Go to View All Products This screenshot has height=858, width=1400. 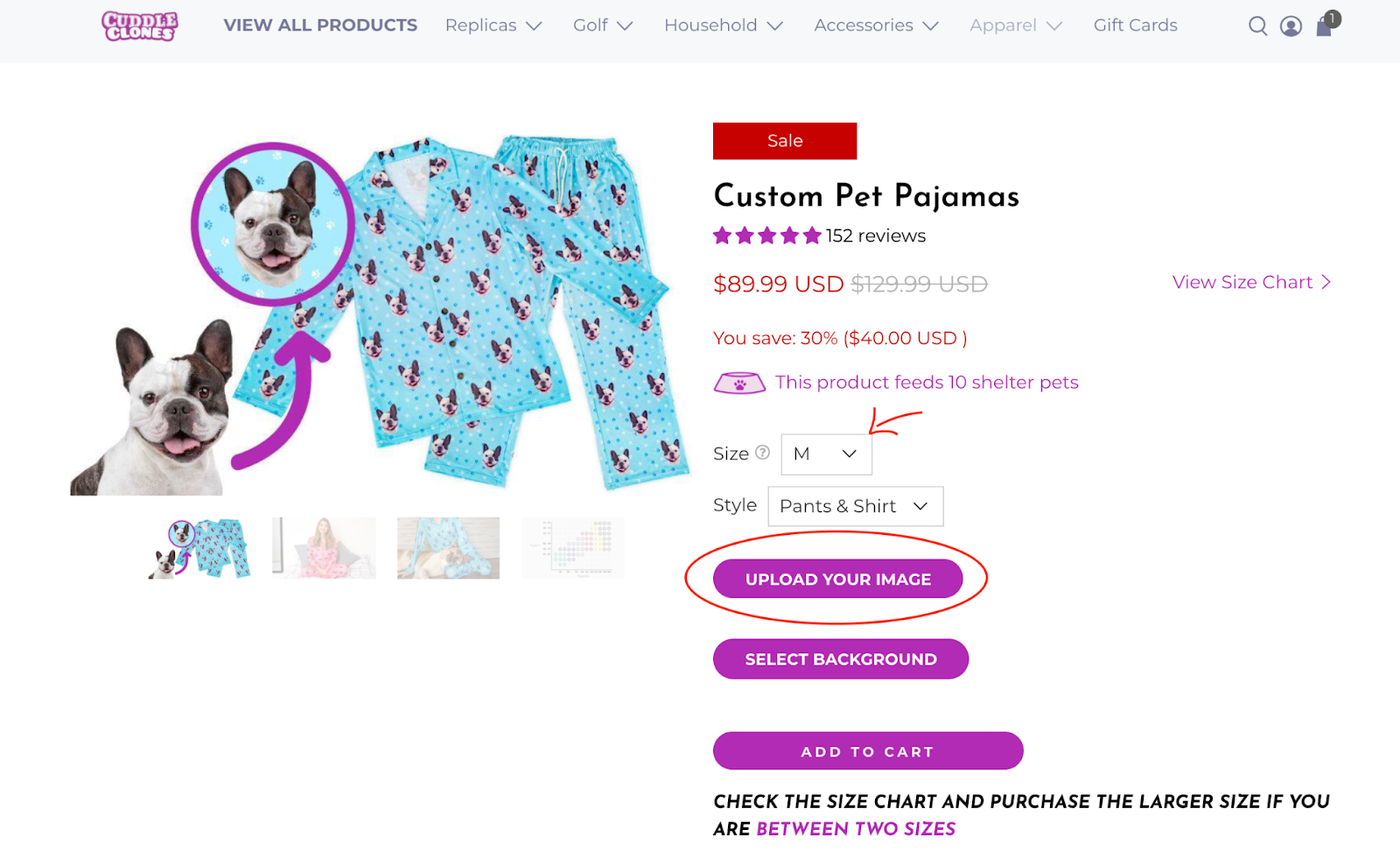[320, 25]
